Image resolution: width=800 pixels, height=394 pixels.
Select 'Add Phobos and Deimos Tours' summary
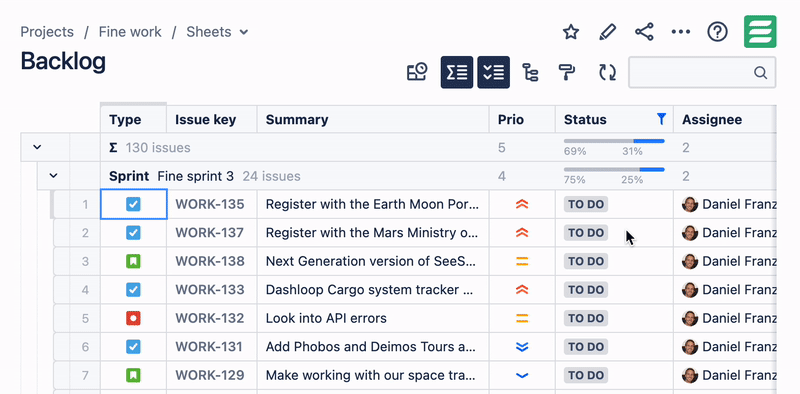(x=373, y=348)
